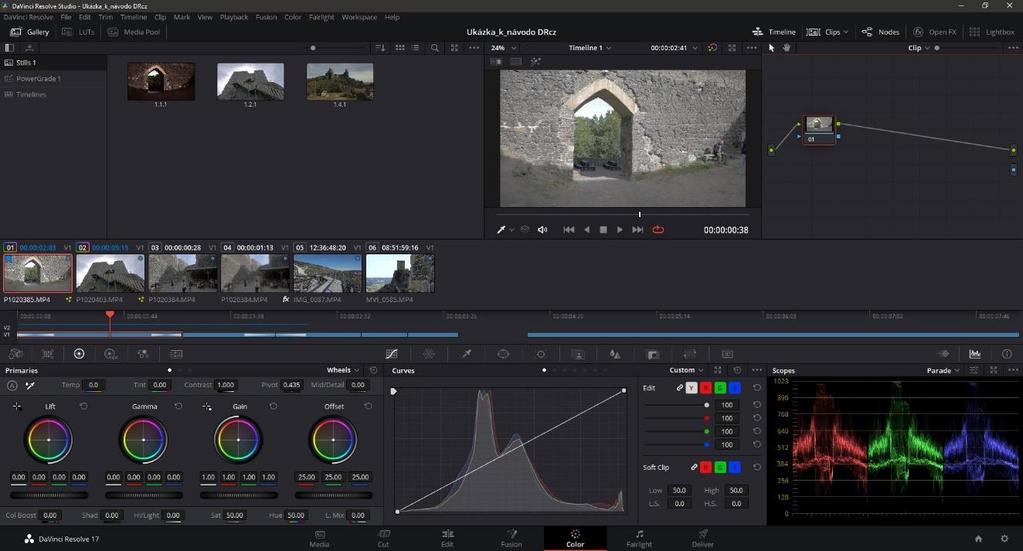Open the Tracker palette icon
The image size is (1023, 551).
(x=540, y=354)
